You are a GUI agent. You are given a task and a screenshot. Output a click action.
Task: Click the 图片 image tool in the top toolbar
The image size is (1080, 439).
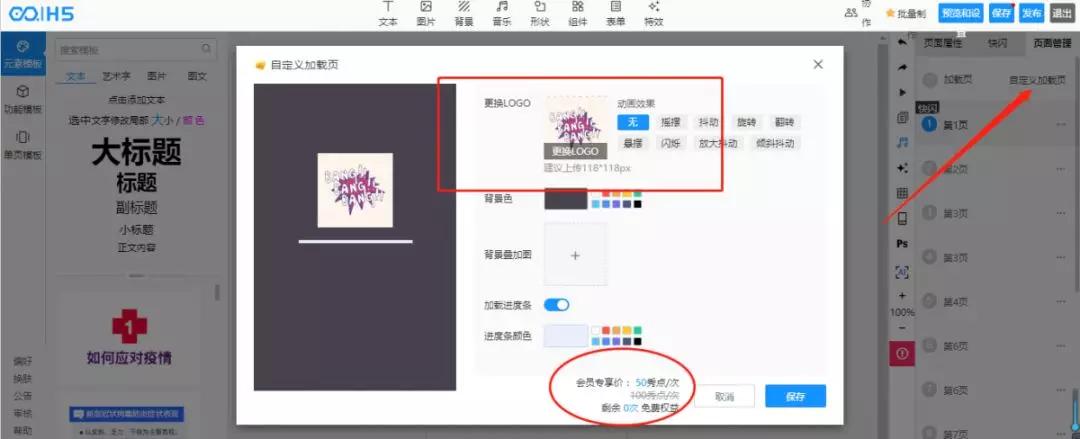click(426, 14)
